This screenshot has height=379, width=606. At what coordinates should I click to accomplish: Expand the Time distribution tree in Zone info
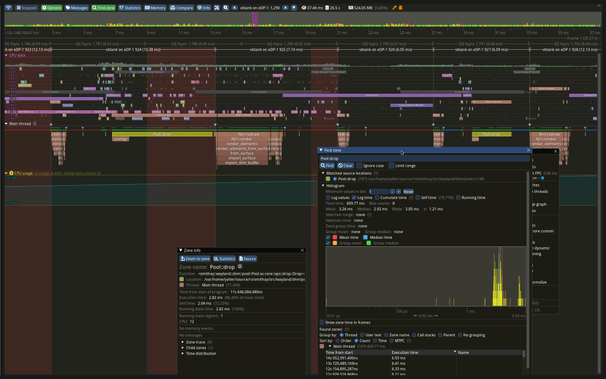point(183,353)
